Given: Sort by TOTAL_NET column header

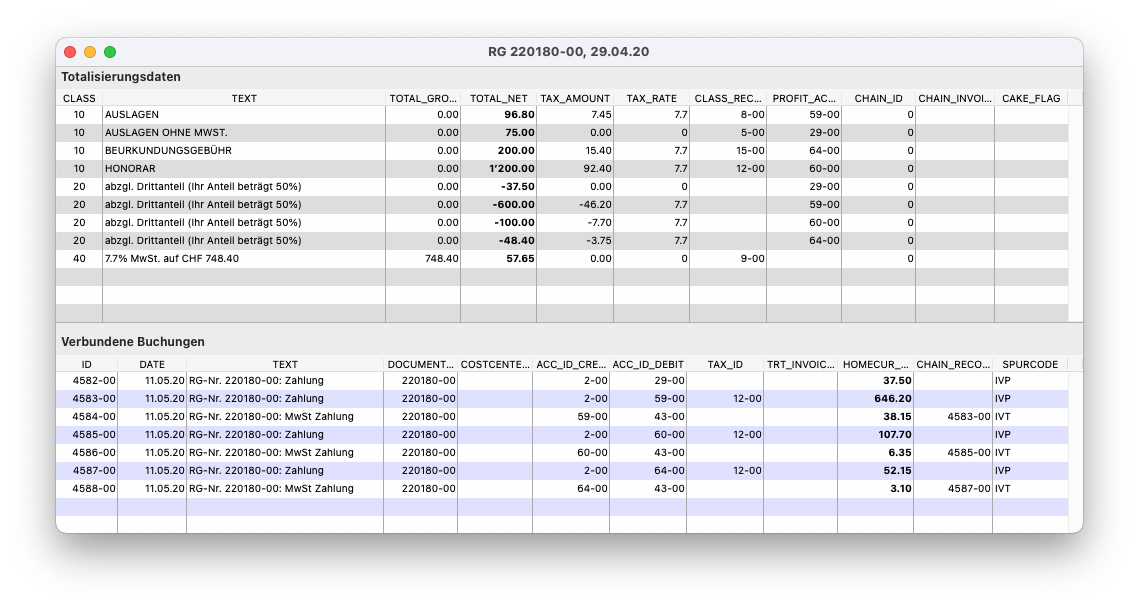Looking at the screenshot, I should point(498,98).
